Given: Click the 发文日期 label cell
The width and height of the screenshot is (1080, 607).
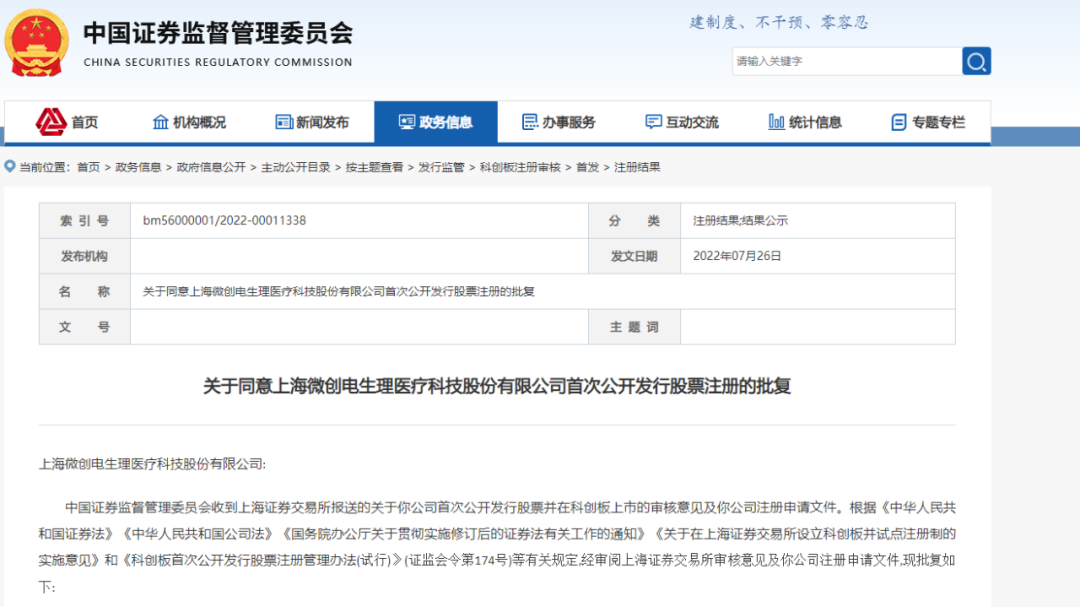Looking at the screenshot, I should click(634, 256).
